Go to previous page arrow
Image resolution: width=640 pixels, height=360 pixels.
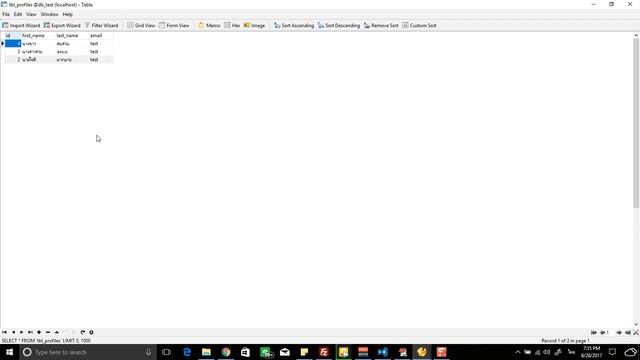pos(602,333)
